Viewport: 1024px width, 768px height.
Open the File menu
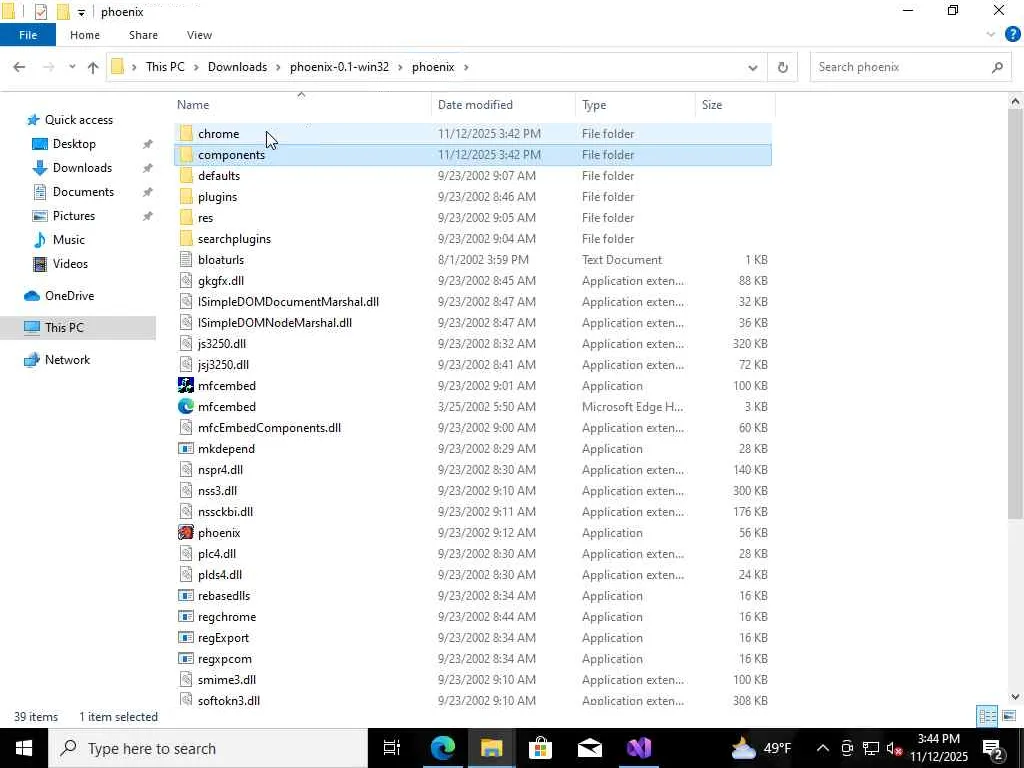pos(27,35)
